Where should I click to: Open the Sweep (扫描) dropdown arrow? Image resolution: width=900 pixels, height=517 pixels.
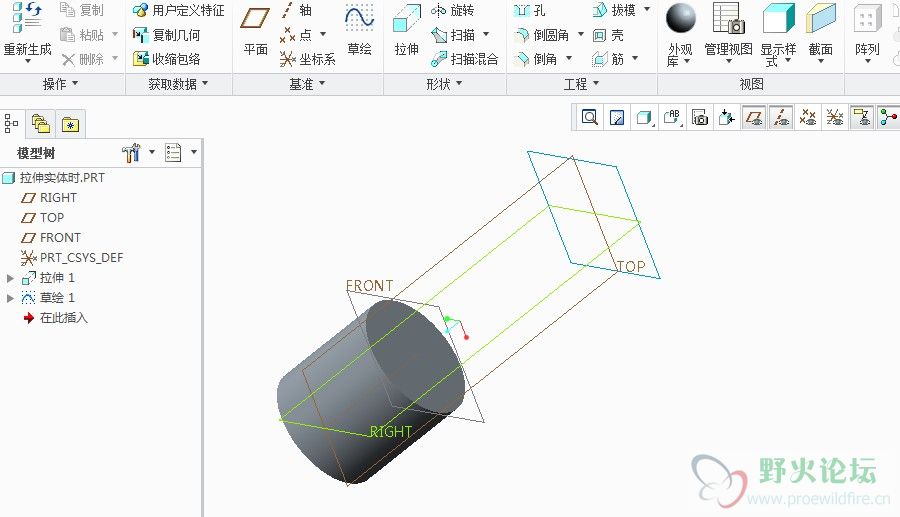point(486,34)
